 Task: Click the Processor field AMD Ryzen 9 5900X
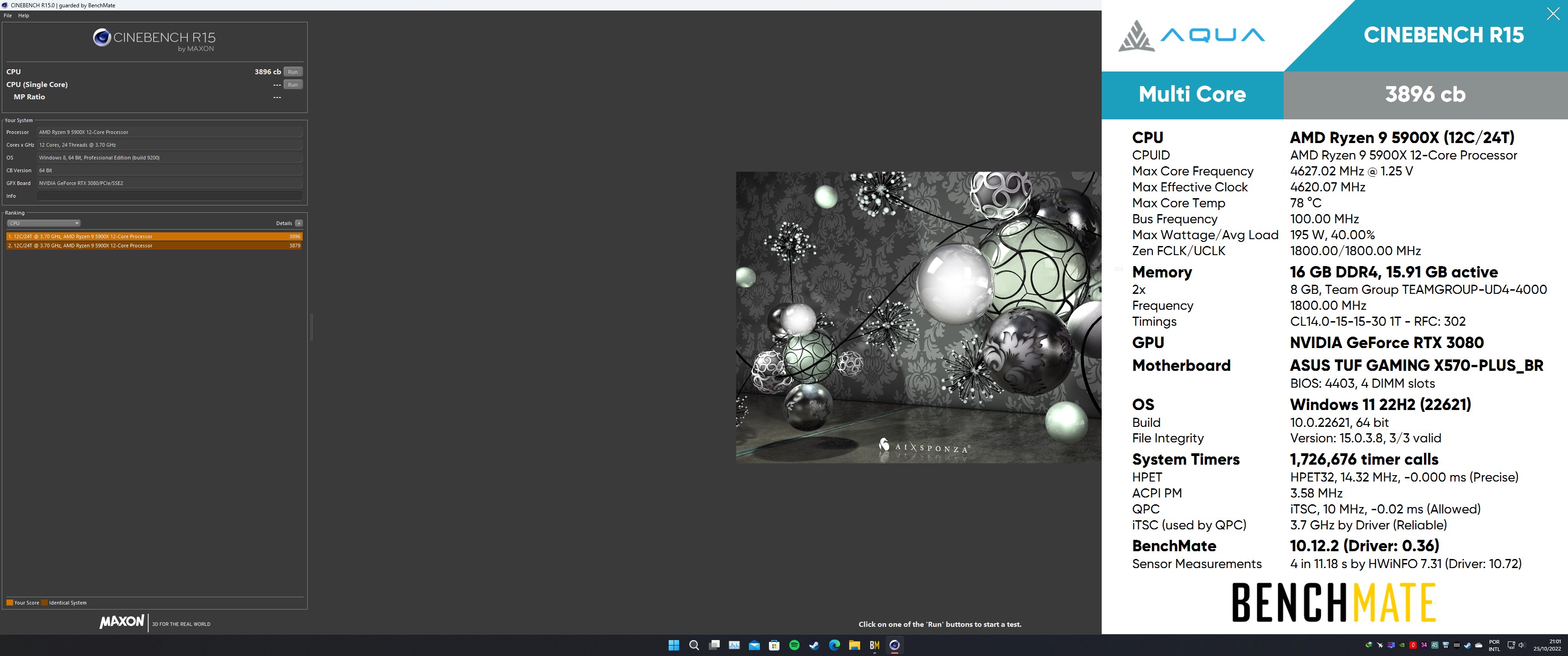coord(170,132)
